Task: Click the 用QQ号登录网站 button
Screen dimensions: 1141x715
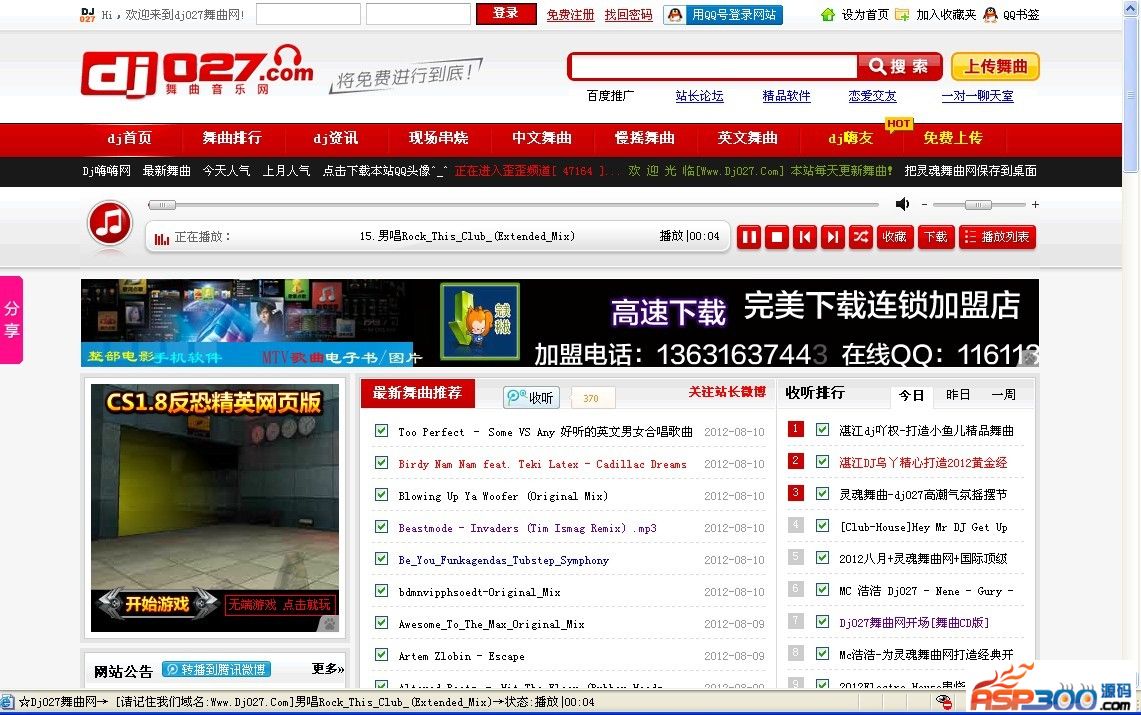Action: tap(723, 15)
